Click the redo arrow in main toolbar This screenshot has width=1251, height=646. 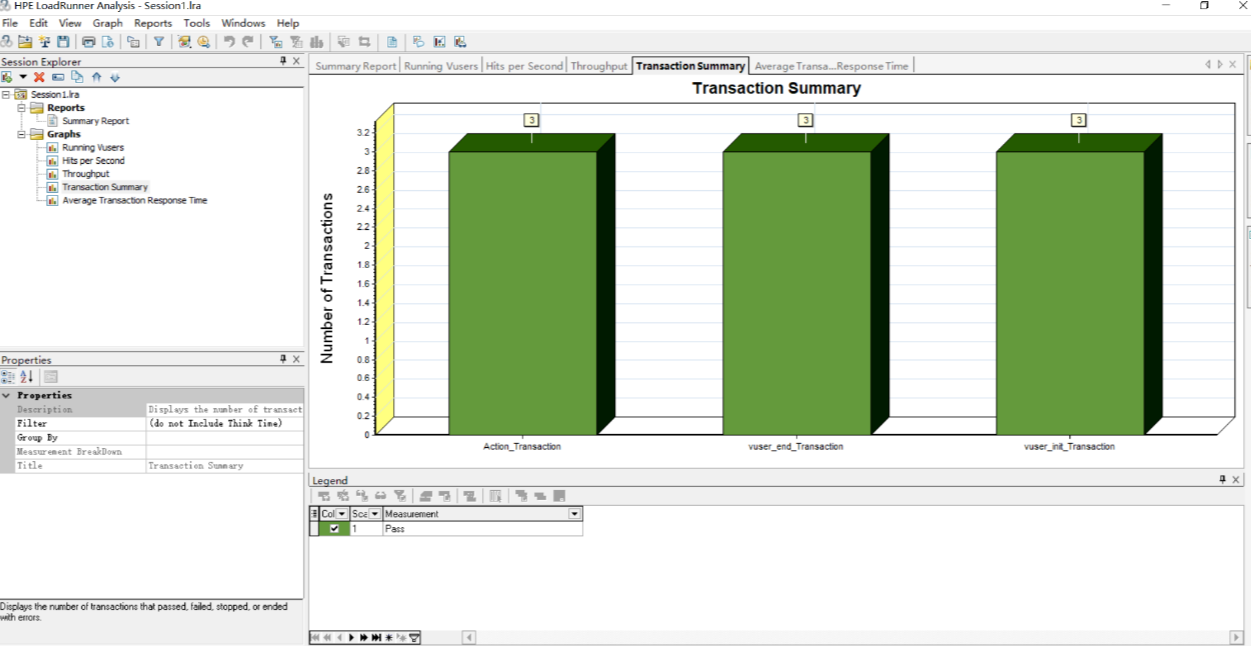point(247,42)
